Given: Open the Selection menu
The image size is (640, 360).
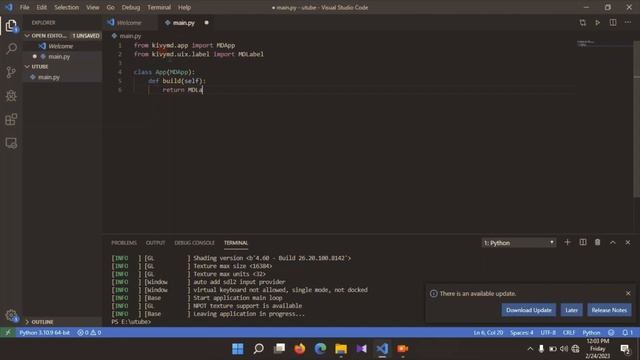Looking at the screenshot, I should (x=67, y=7).
